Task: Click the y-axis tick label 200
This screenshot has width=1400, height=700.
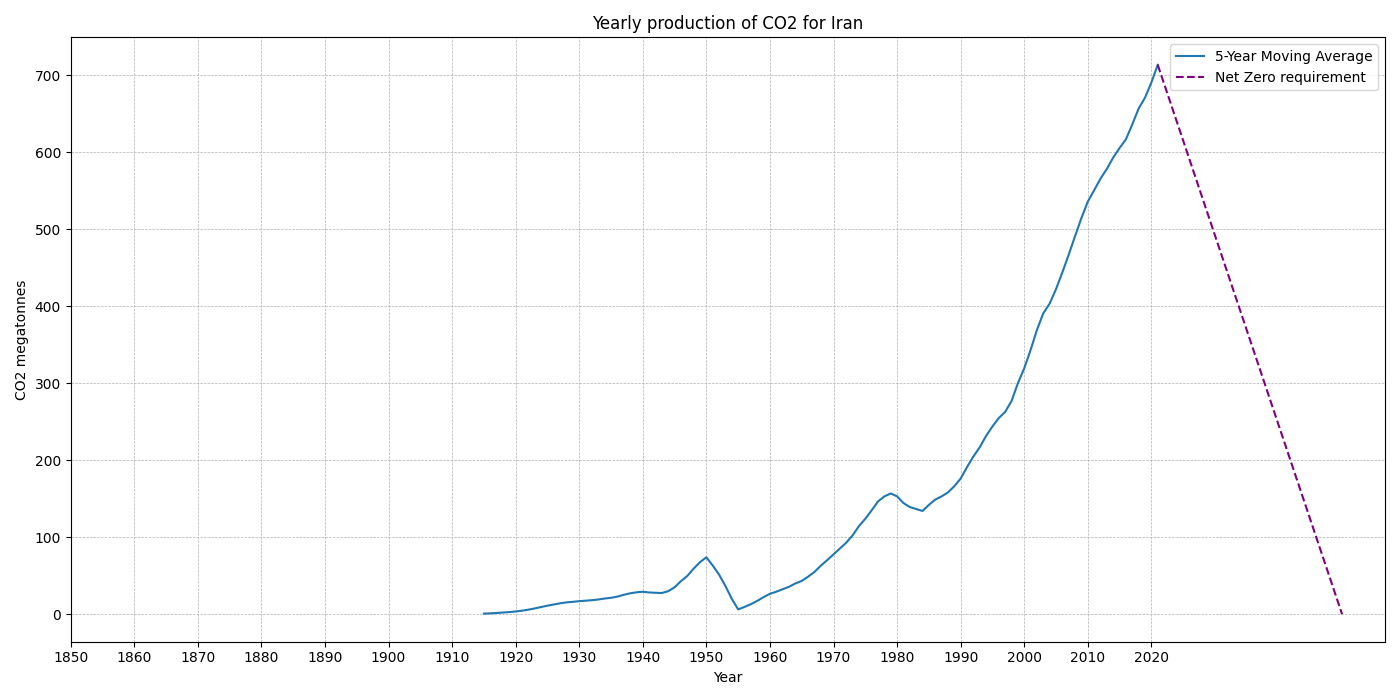Action: tap(49, 461)
